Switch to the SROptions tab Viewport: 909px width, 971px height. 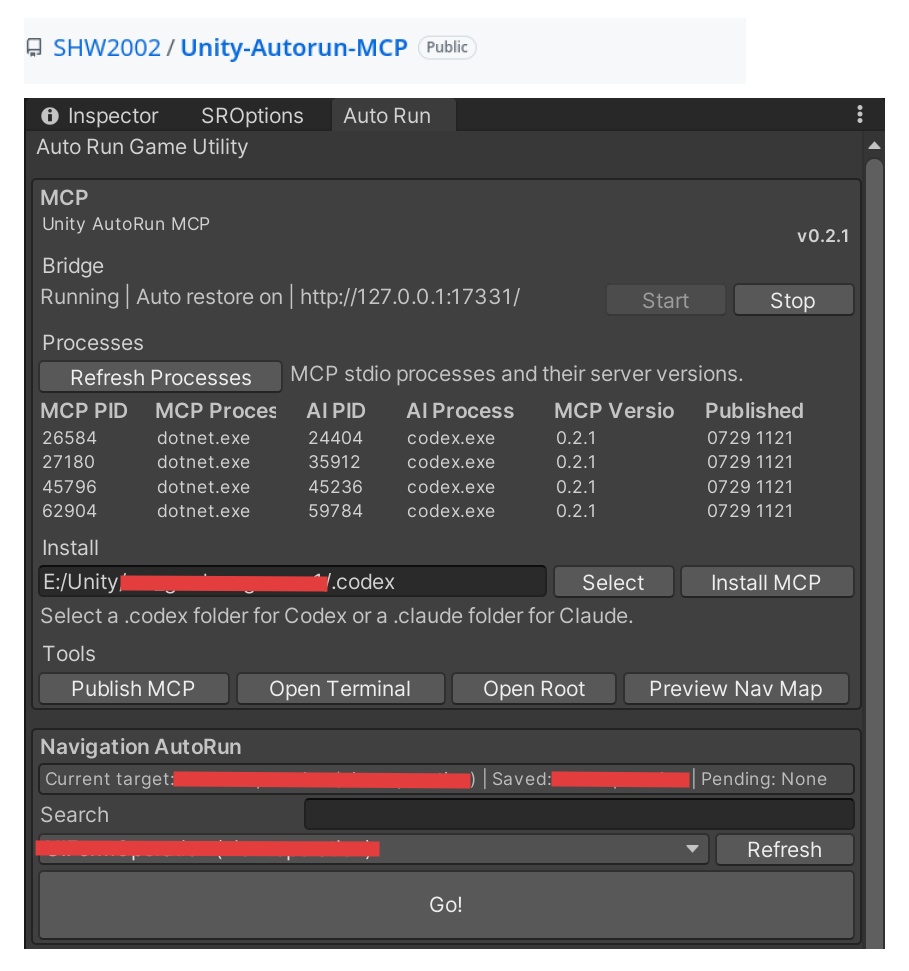pos(252,116)
